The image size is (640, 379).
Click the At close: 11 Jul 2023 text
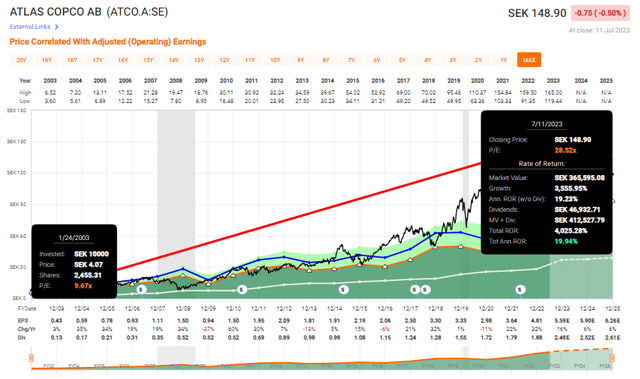[599, 30]
